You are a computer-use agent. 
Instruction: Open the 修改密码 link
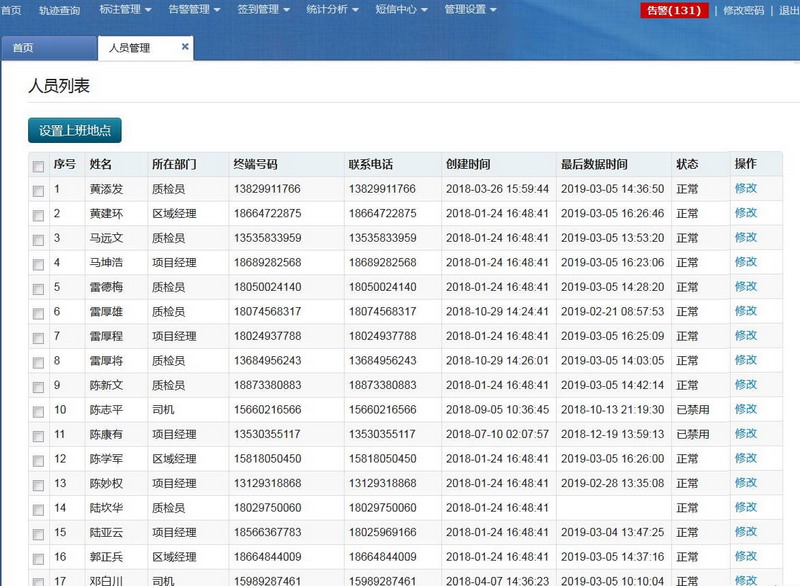(x=743, y=11)
